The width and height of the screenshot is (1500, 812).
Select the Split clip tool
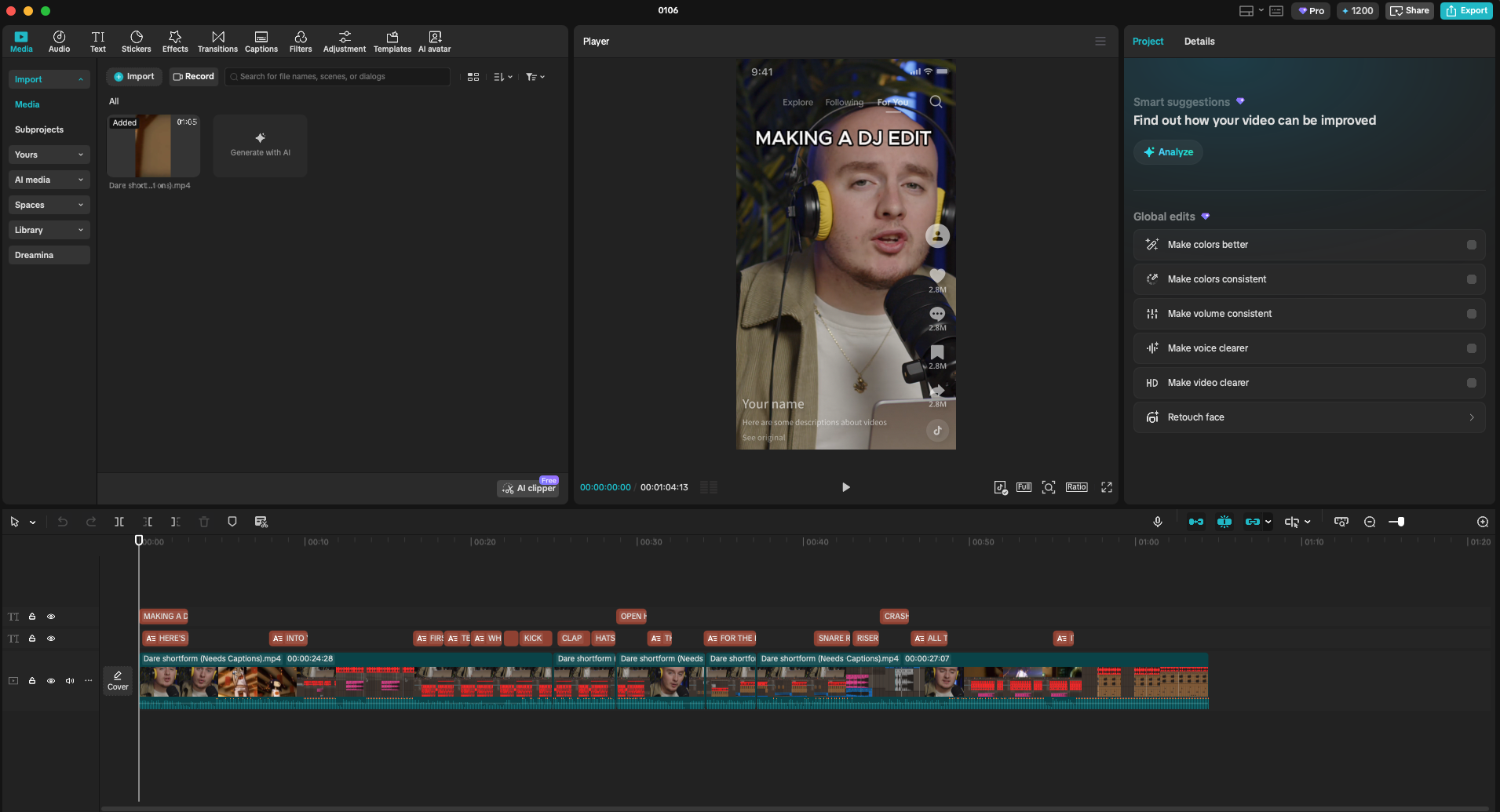(119, 522)
